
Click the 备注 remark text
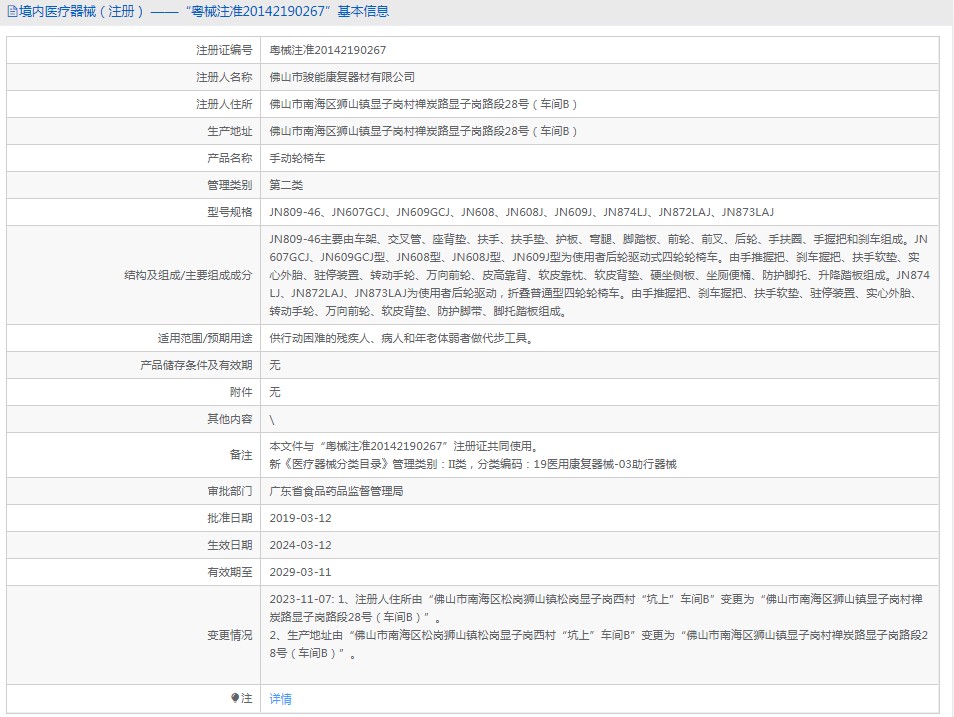(x=473, y=455)
